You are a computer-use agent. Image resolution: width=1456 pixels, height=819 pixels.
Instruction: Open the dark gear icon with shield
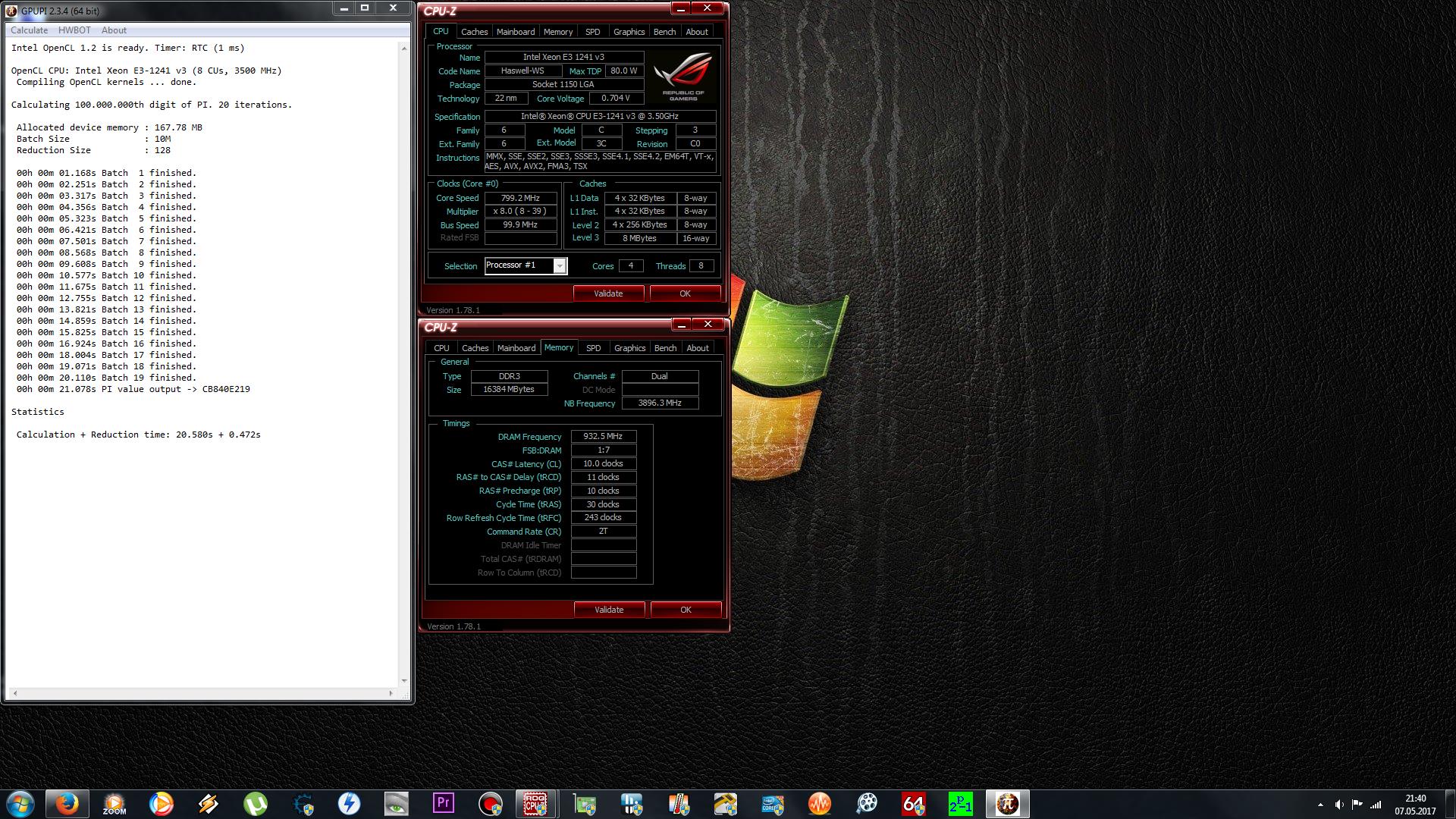(x=303, y=804)
